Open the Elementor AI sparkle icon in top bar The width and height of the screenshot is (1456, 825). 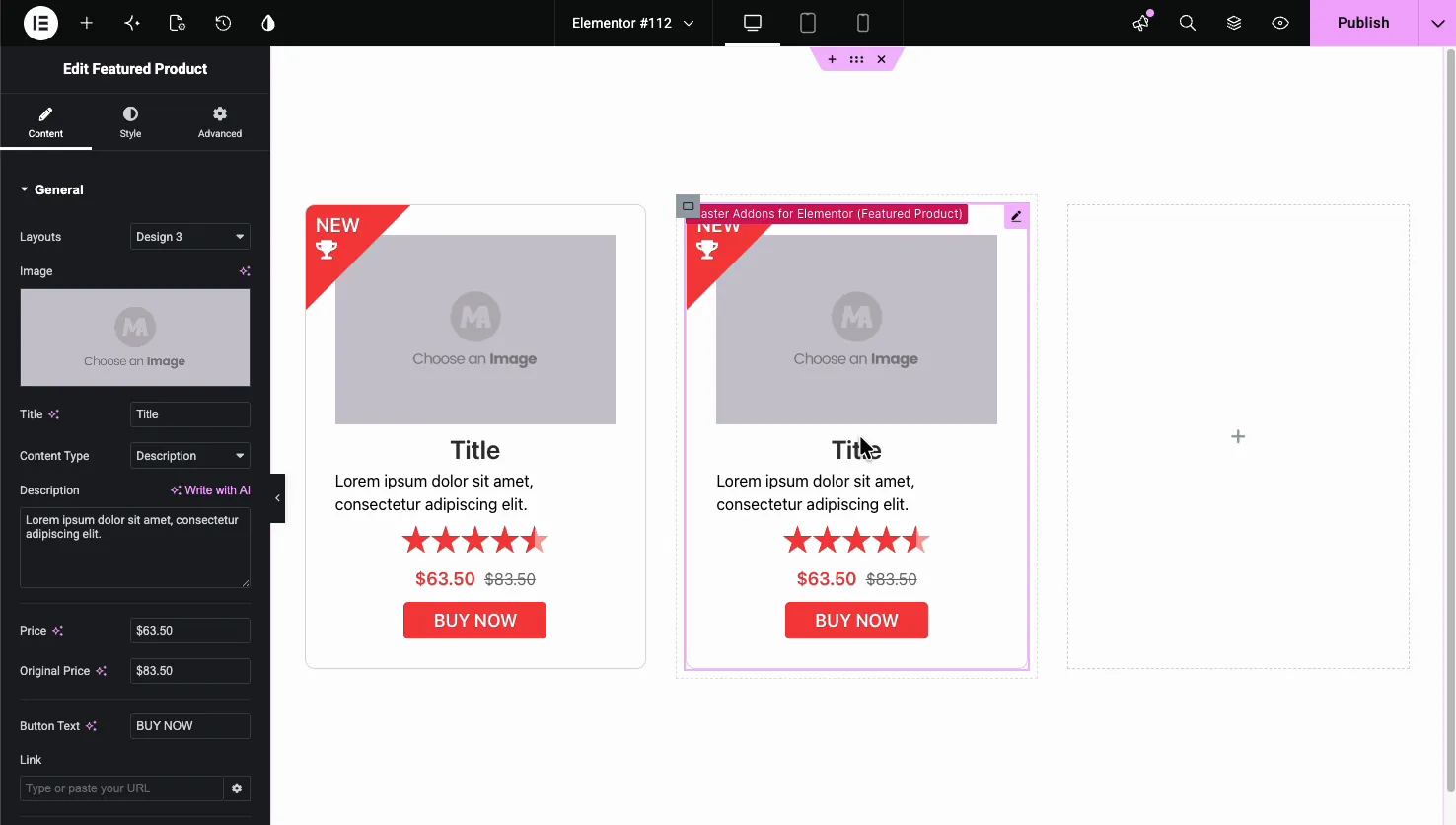click(x=132, y=23)
